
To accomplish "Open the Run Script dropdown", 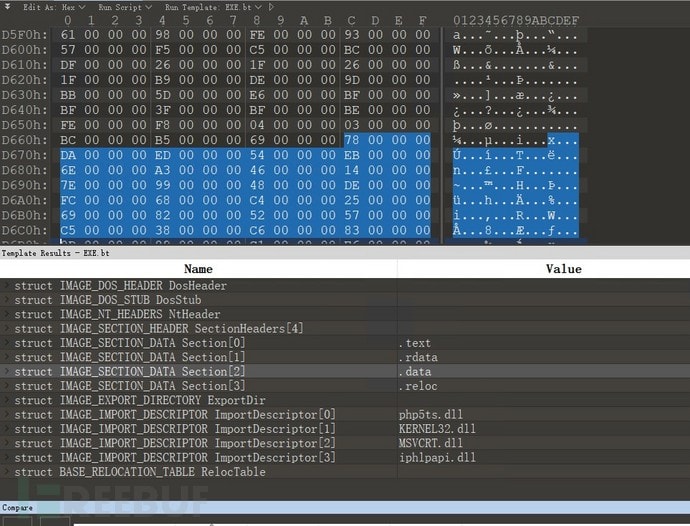I will click(125, 7).
